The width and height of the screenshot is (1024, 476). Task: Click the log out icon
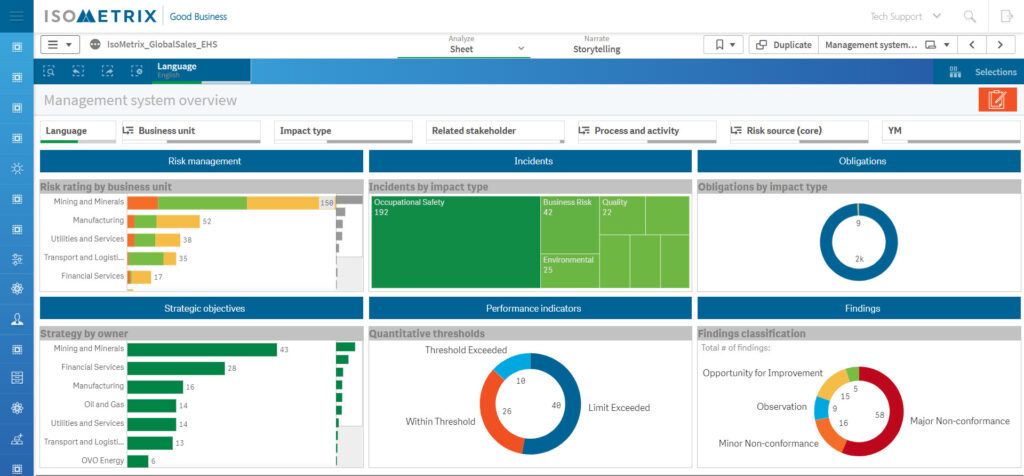point(1006,16)
